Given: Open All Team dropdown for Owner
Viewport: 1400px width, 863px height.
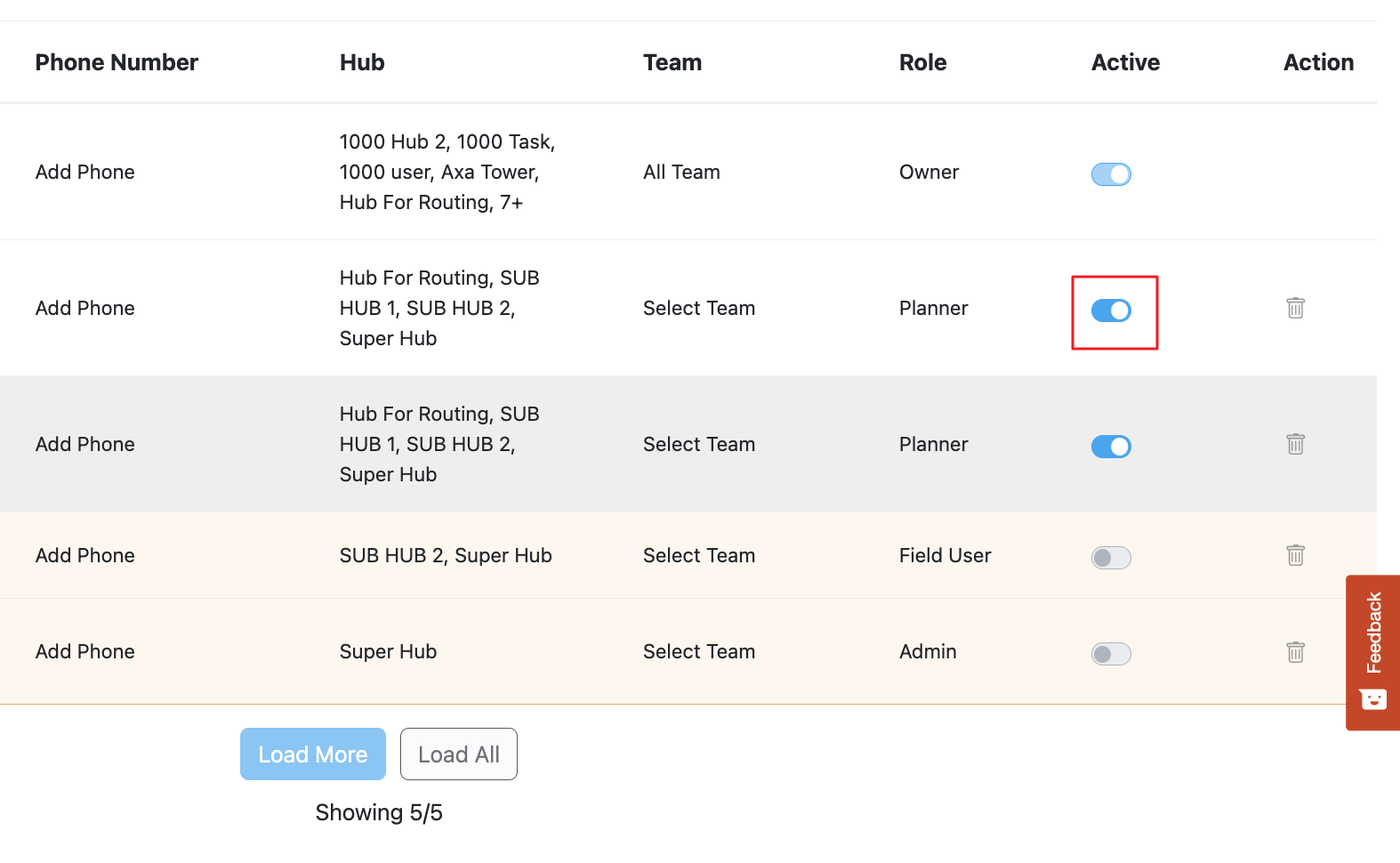Looking at the screenshot, I should coord(681,173).
